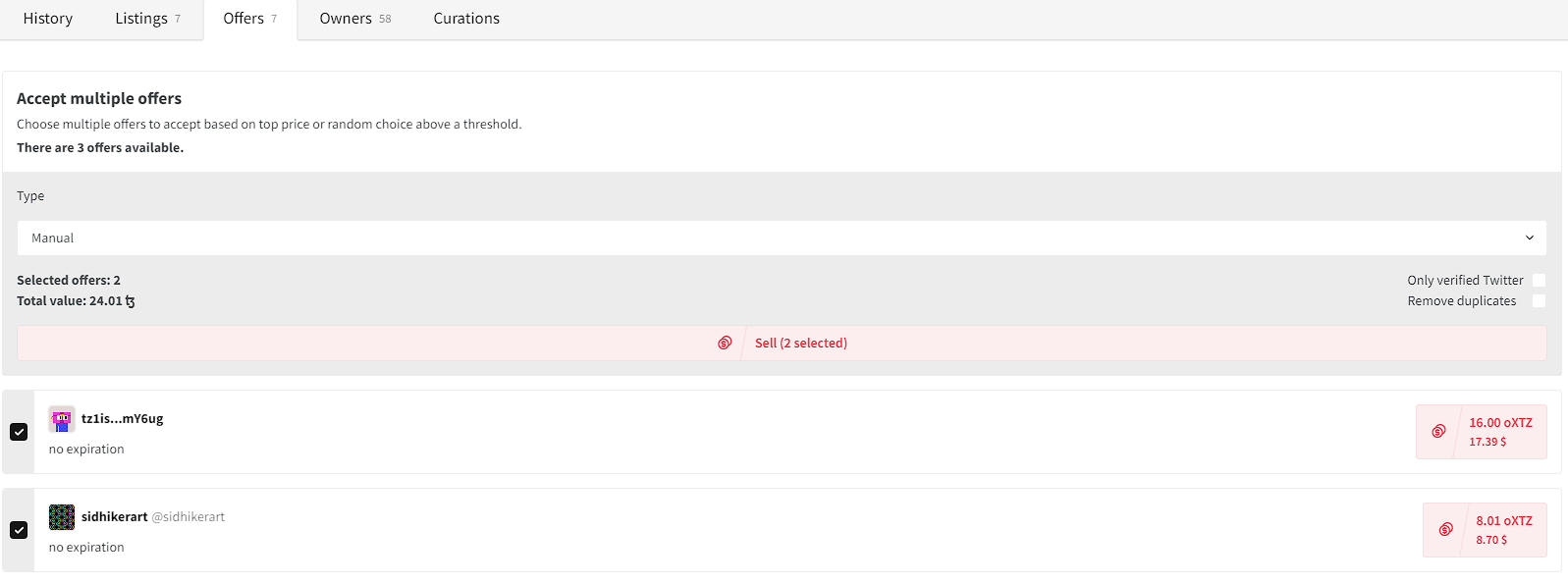Switch to the Owners tab
The width and height of the screenshot is (1568, 584).
pyautogui.click(x=354, y=19)
